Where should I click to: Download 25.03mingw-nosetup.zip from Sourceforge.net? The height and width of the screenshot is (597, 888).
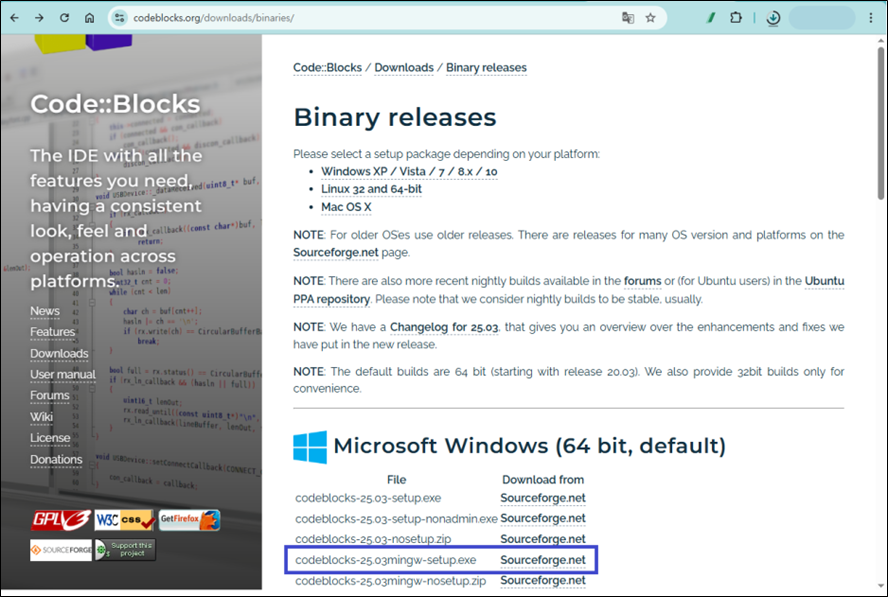tap(543, 581)
